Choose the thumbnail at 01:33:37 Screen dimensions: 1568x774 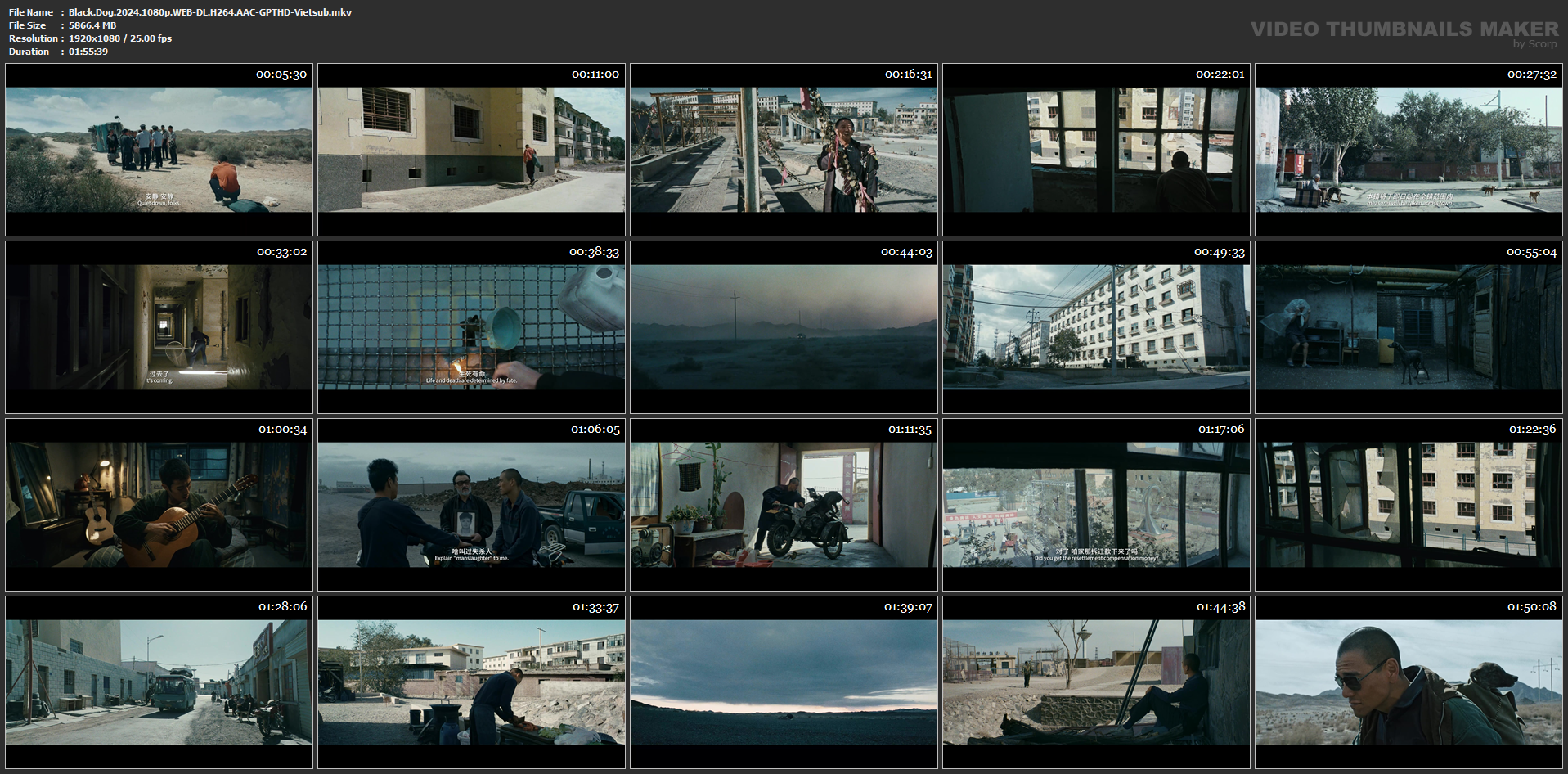pos(471,682)
